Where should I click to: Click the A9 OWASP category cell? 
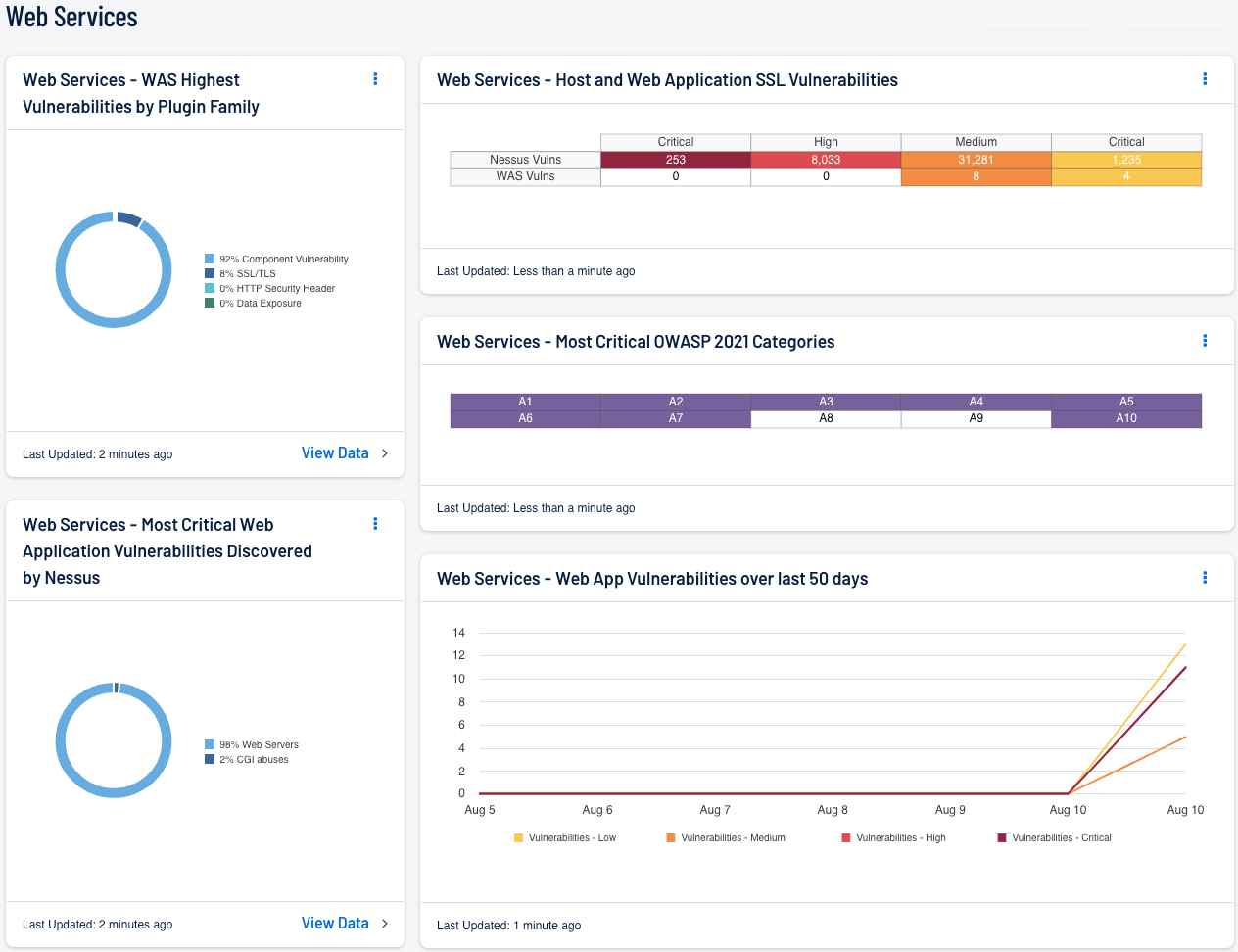[x=976, y=418]
